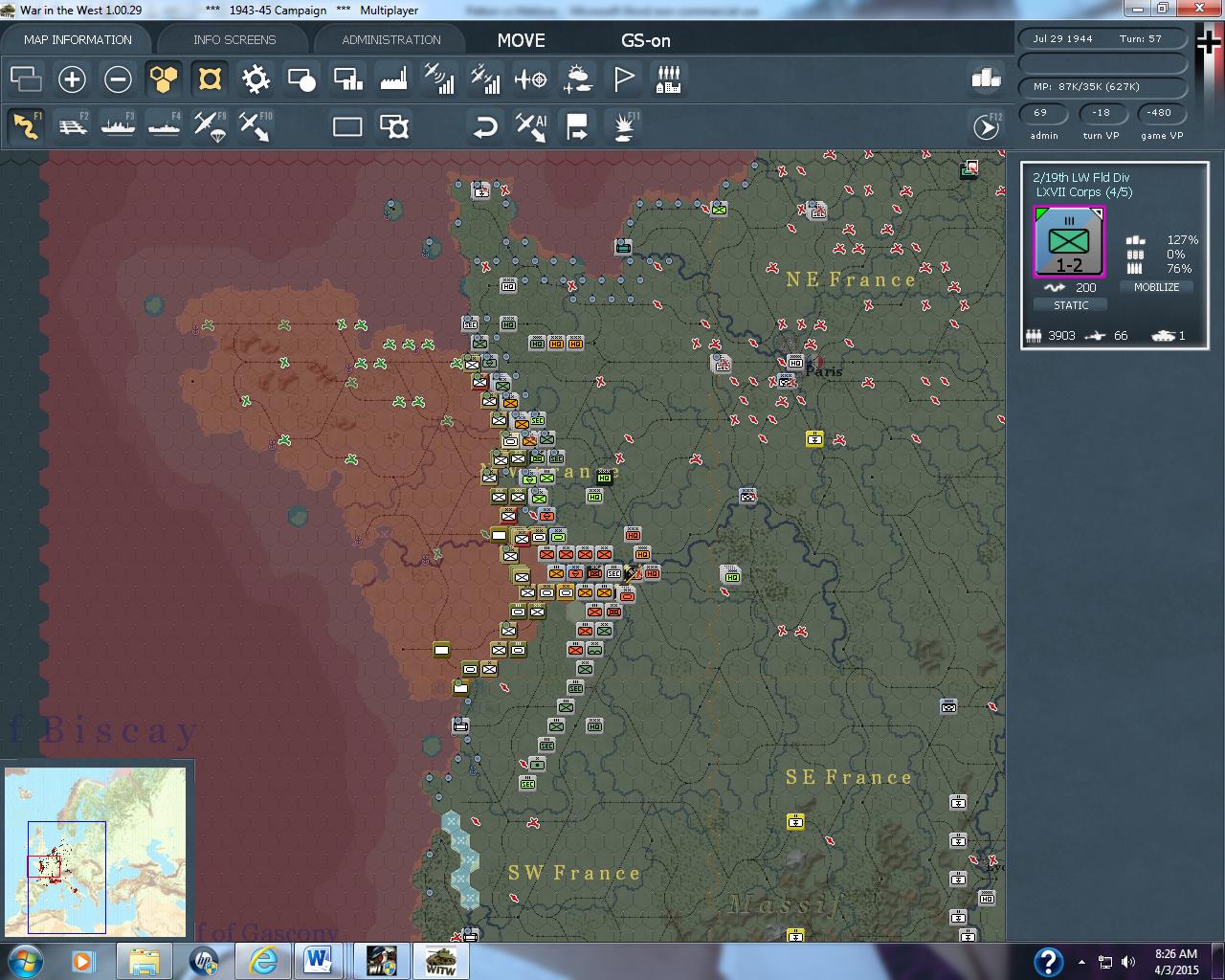Open Internet Explorer from the taskbar

point(263,960)
